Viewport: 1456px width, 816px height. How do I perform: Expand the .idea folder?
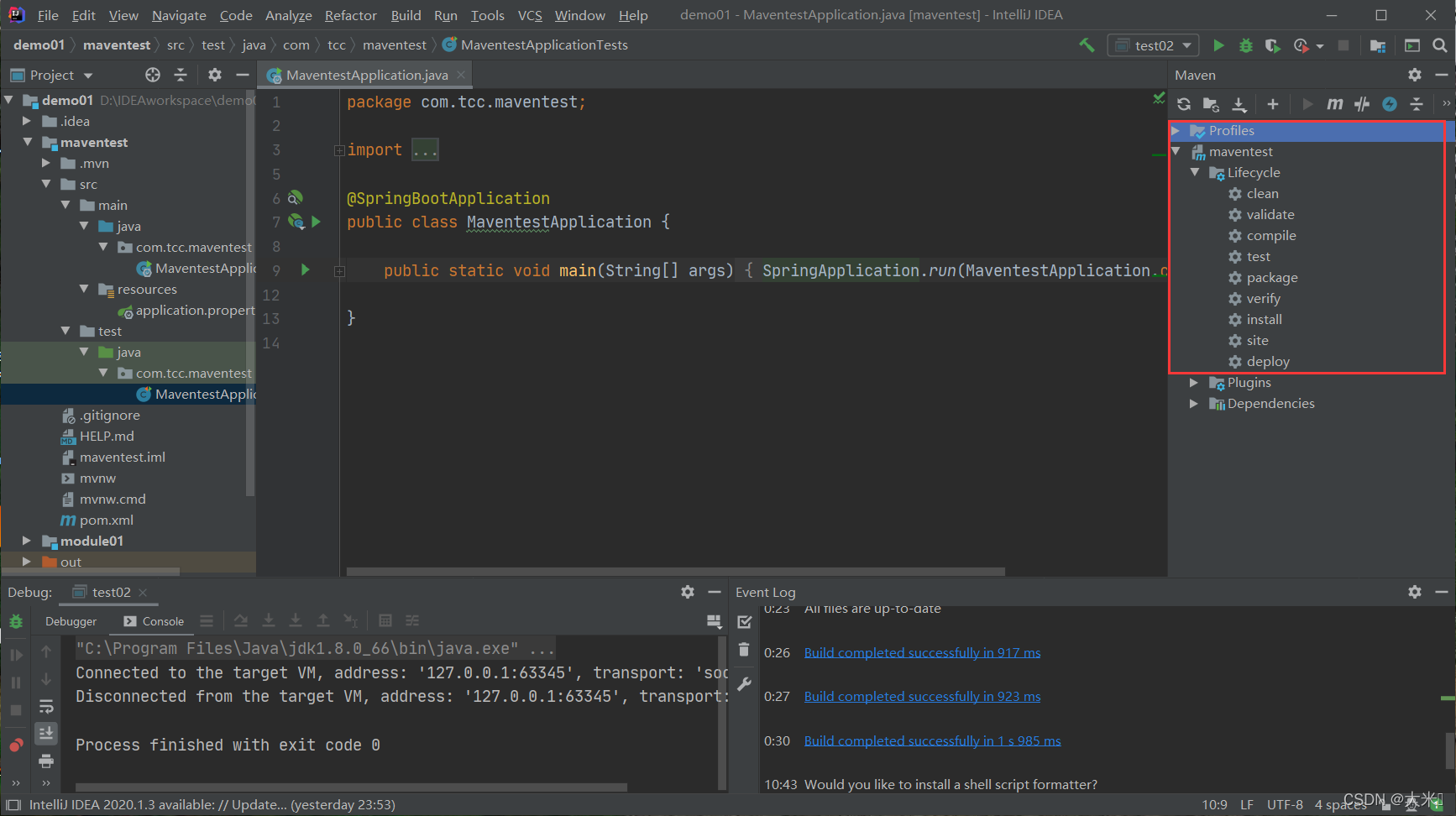click(x=27, y=121)
